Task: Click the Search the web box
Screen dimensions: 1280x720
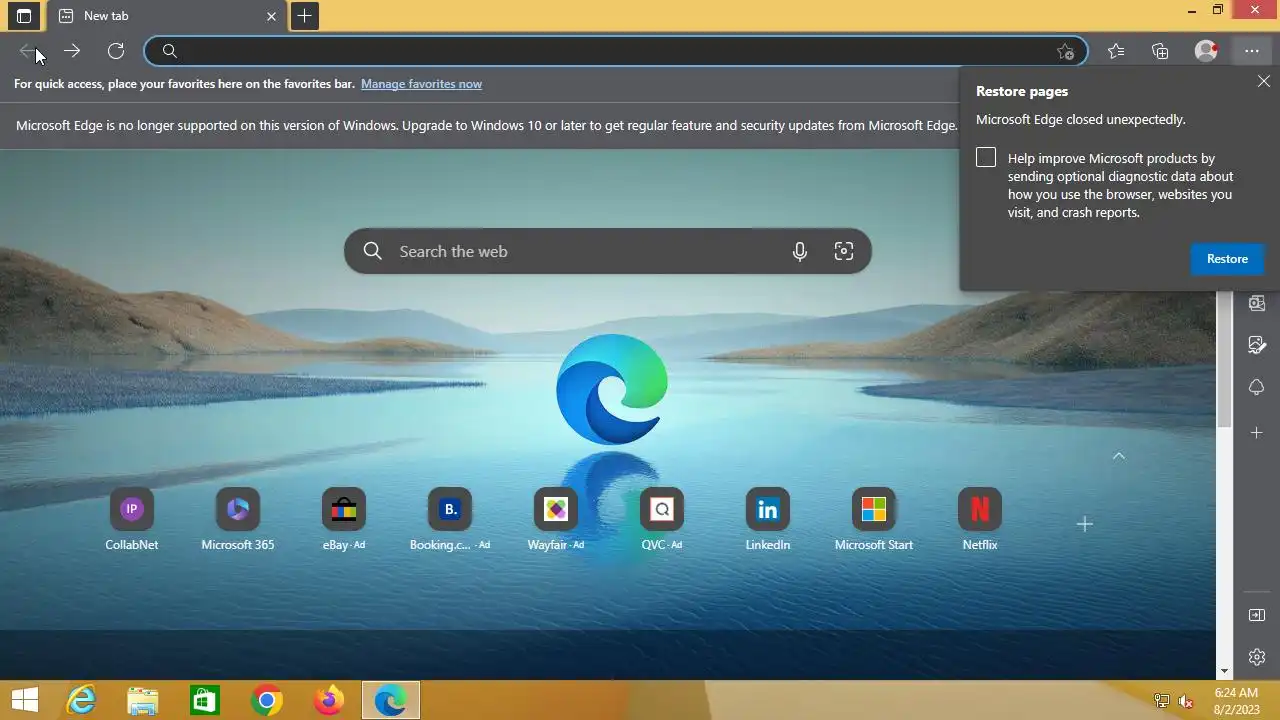Action: (x=608, y=251)
